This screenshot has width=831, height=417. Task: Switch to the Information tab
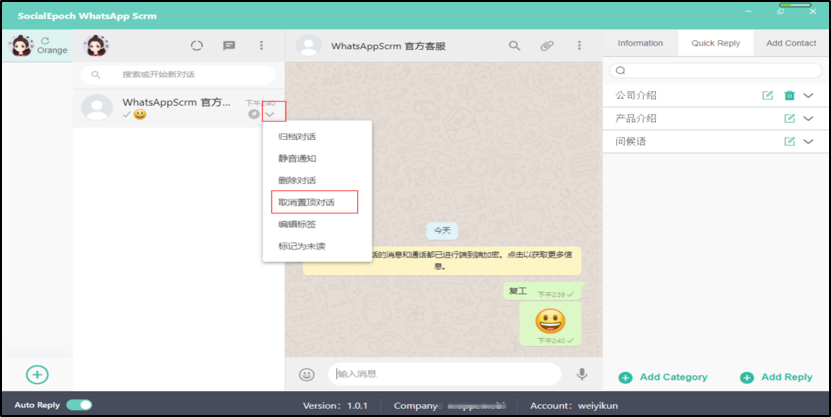tap(640, 43)
